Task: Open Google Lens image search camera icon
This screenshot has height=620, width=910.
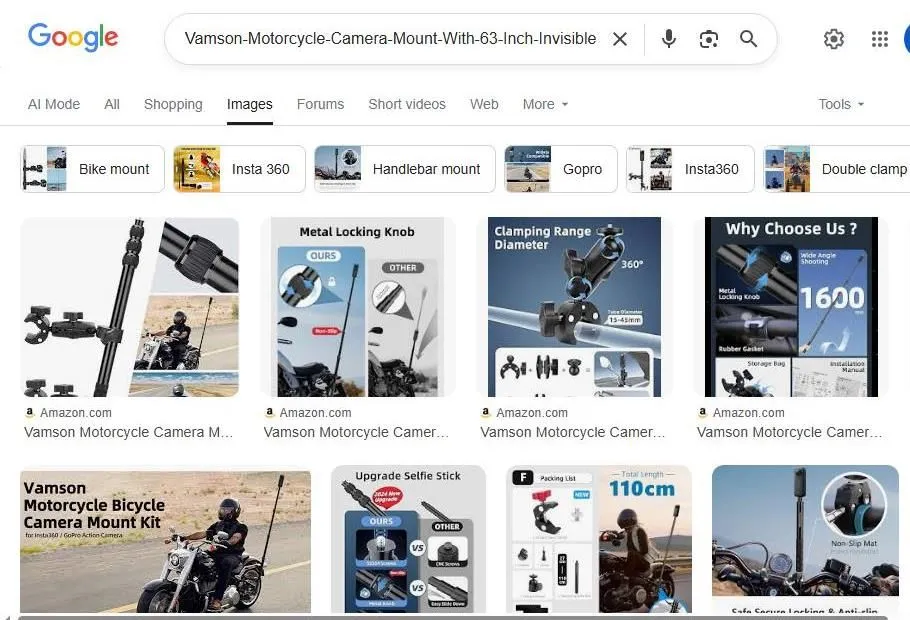Action: pyautogui.click(x=709, y=39)
